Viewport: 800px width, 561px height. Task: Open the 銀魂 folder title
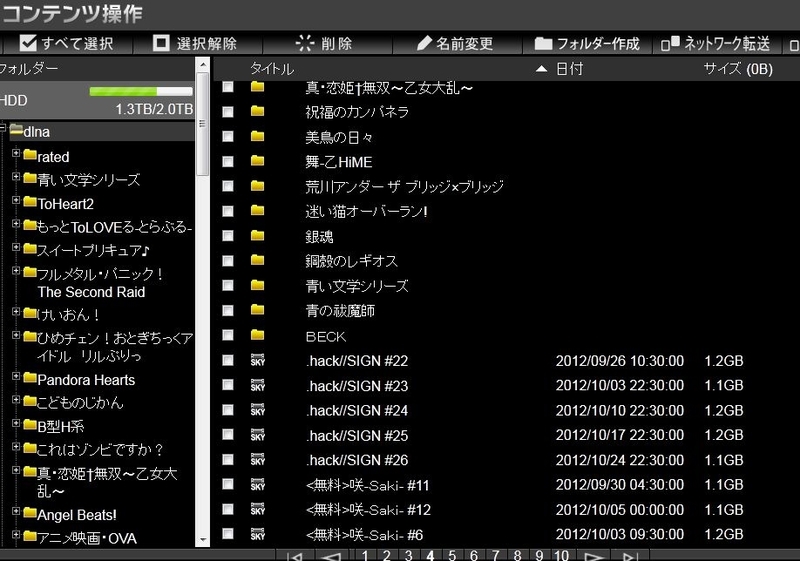pyautogui.click(x=319, y=236)
